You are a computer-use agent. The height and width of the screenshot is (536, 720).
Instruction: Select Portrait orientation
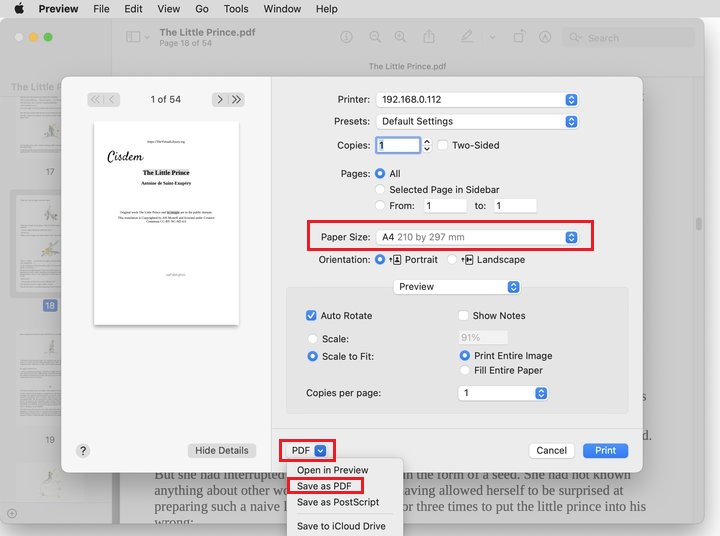pyautogui.click(x=380, y=260)
